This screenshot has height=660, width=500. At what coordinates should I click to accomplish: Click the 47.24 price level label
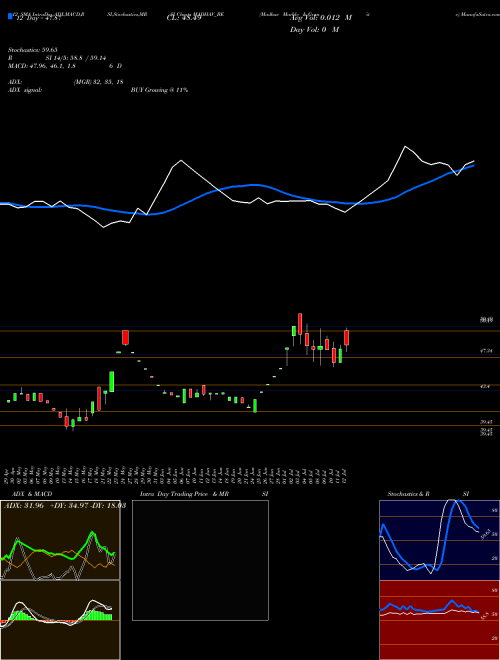(486, 350)
